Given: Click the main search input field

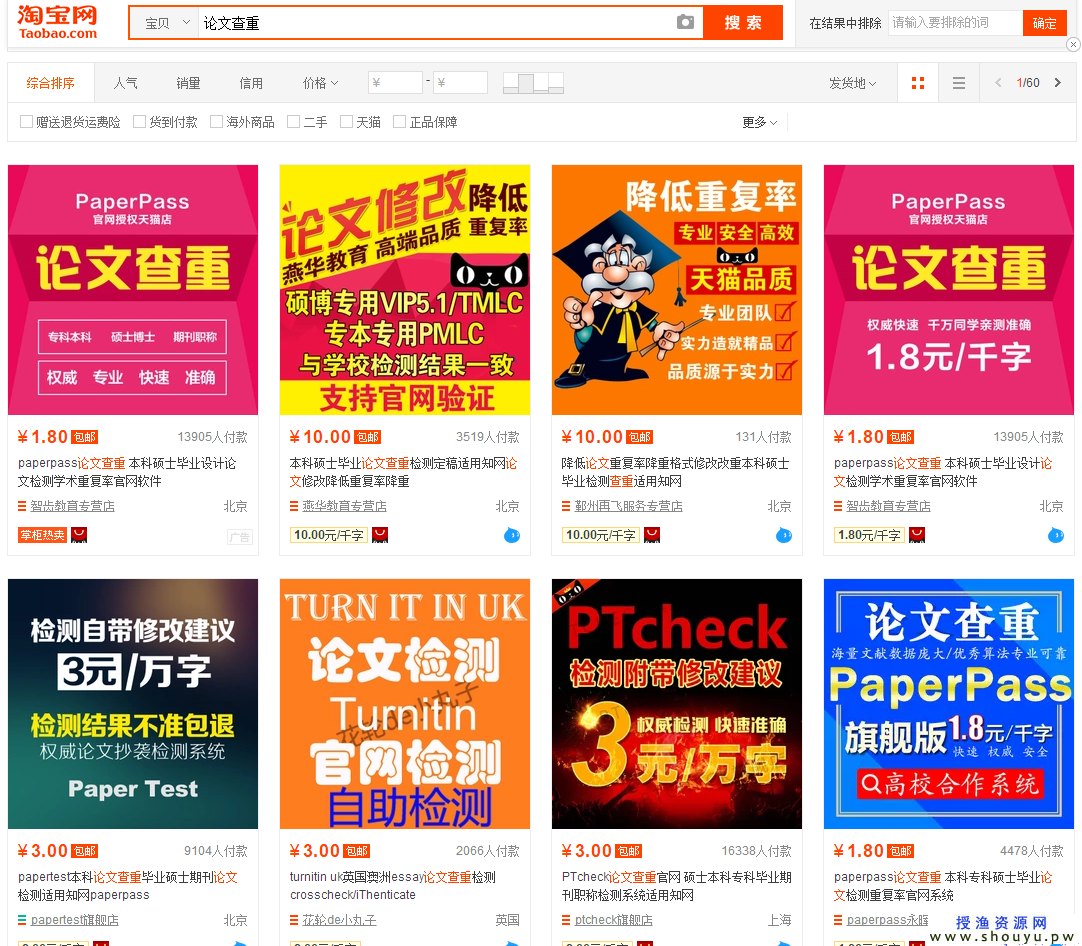Looking at the screenshot, I should click(x=437, y=23).
